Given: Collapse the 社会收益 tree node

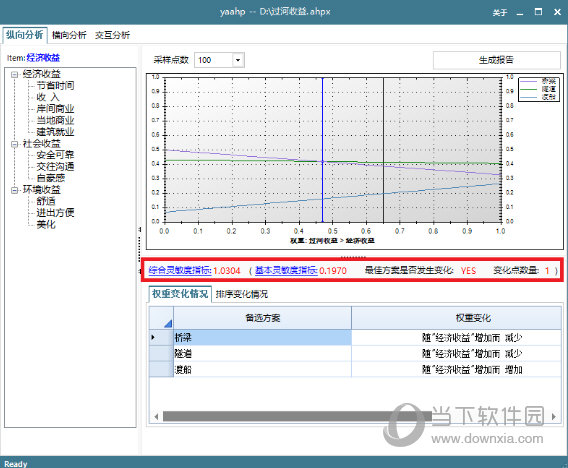Looking at the screenshot, I should pyautogui.click(x=14, y=144).
